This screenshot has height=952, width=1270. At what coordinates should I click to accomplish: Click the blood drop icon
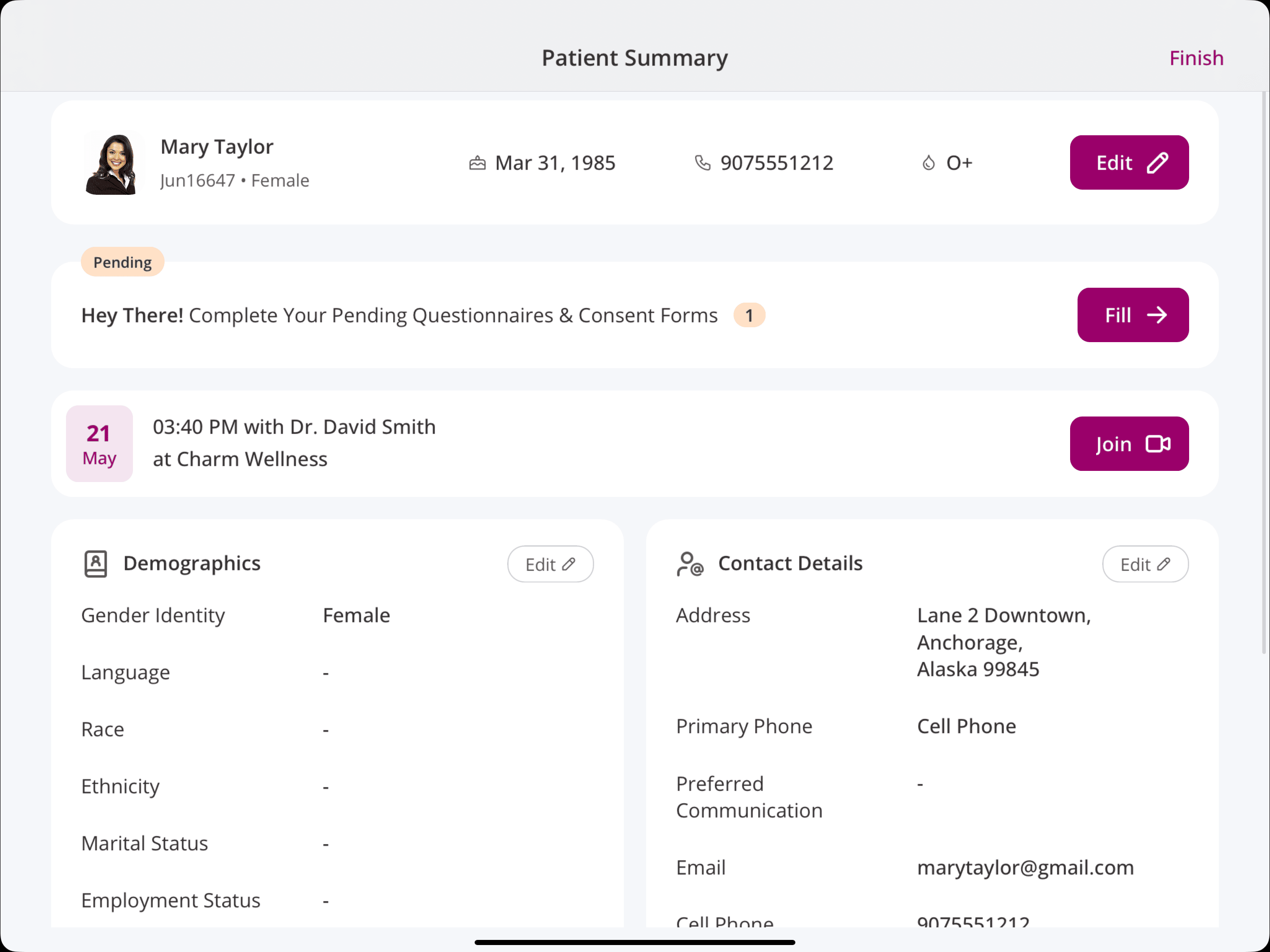pos(928,163)
